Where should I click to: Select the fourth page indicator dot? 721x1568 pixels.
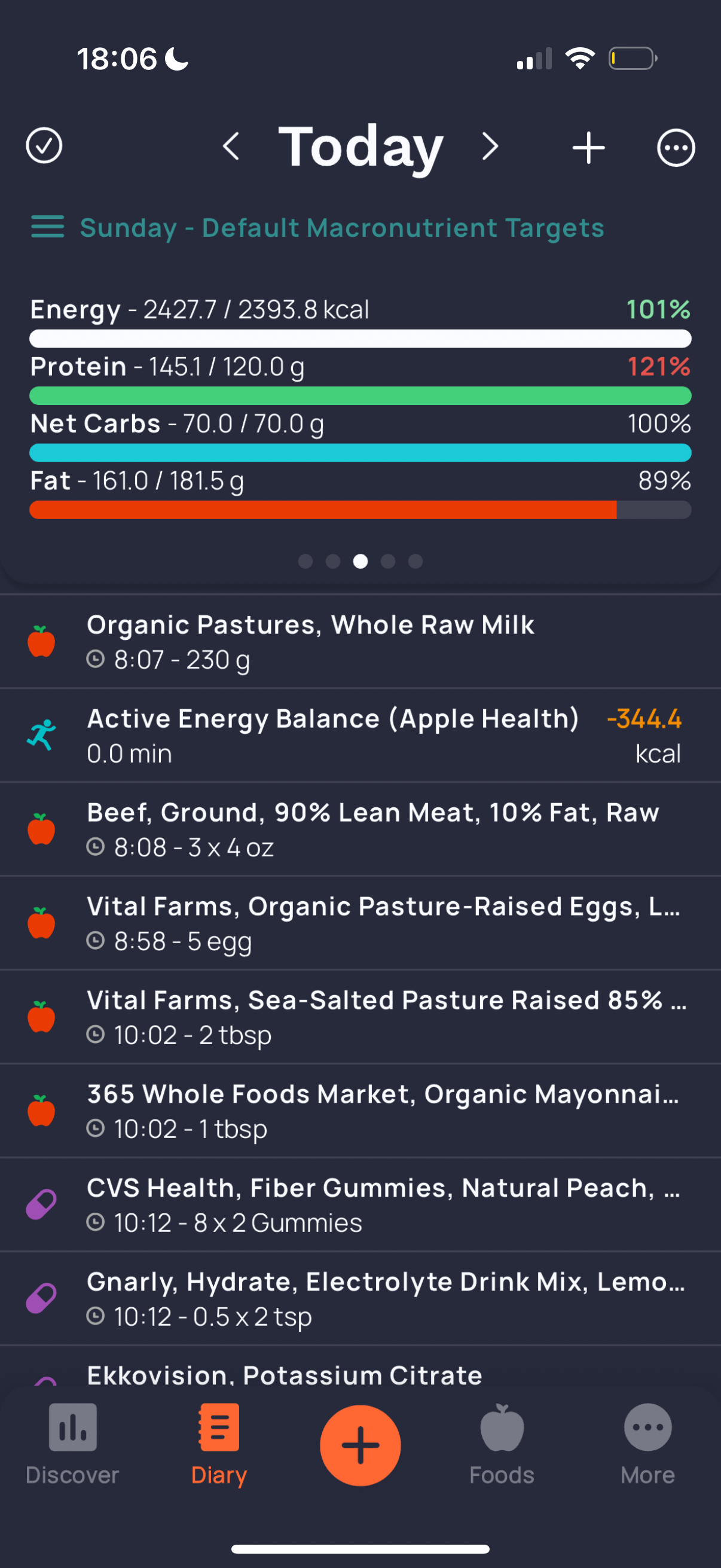coord(388,561)
